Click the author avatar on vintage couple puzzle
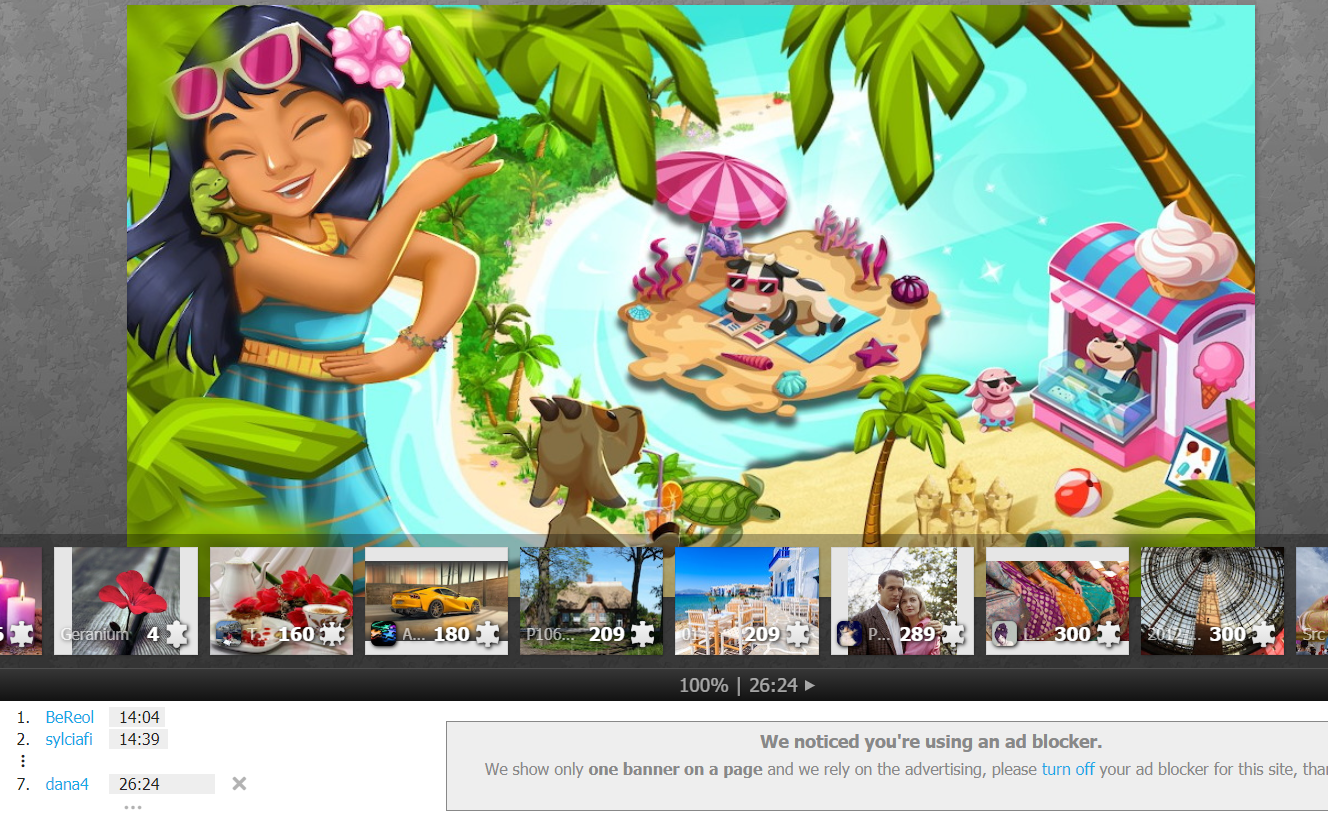 [850, 634]
